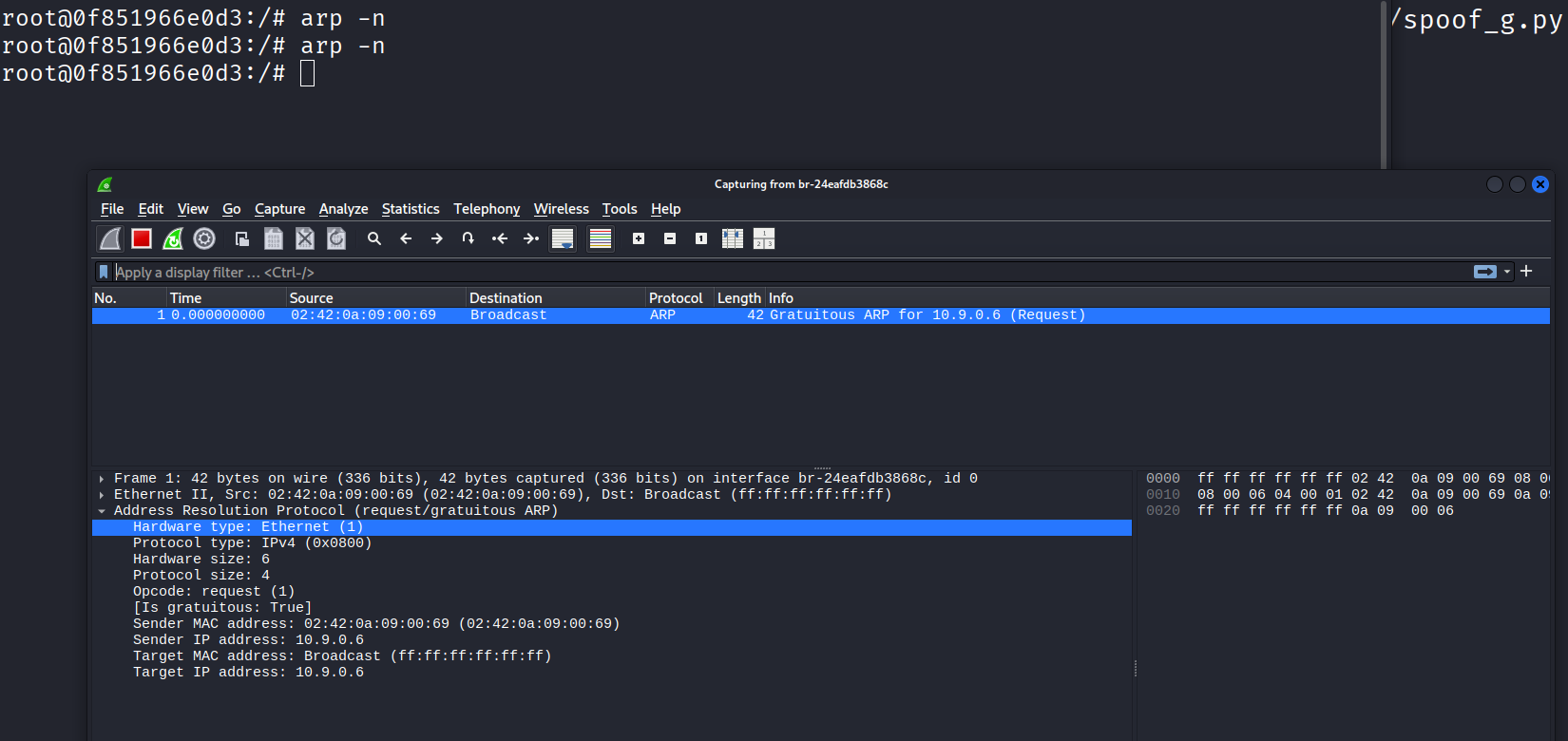The image size is (1568, 741).
Task: Toggle packet list colorization
Action: (601, 238)
